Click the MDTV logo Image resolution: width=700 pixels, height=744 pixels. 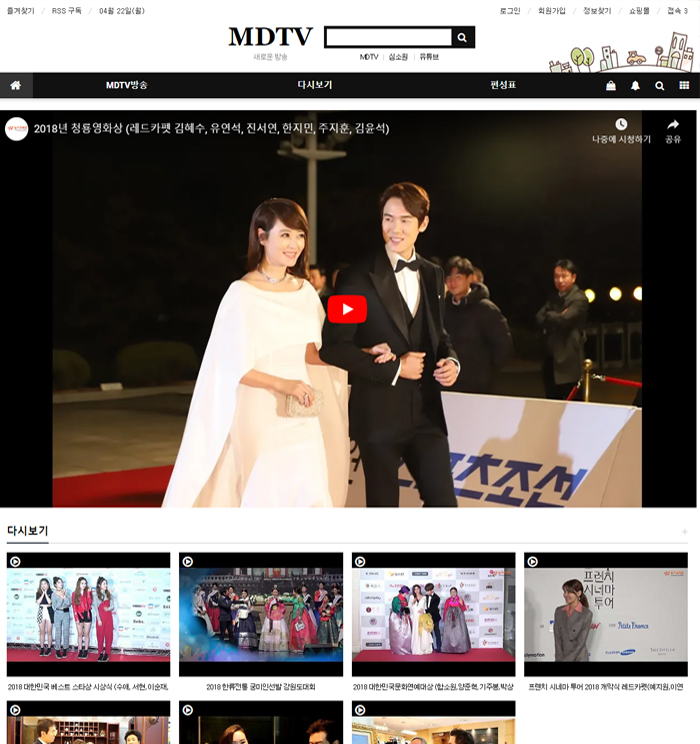(x=270, y=37)
